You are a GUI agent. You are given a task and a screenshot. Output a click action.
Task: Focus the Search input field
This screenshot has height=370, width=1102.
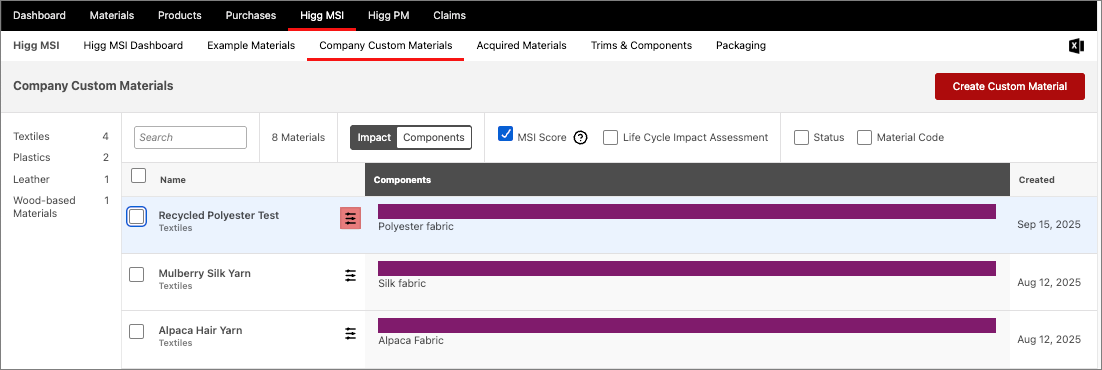(x=190, y=138)
